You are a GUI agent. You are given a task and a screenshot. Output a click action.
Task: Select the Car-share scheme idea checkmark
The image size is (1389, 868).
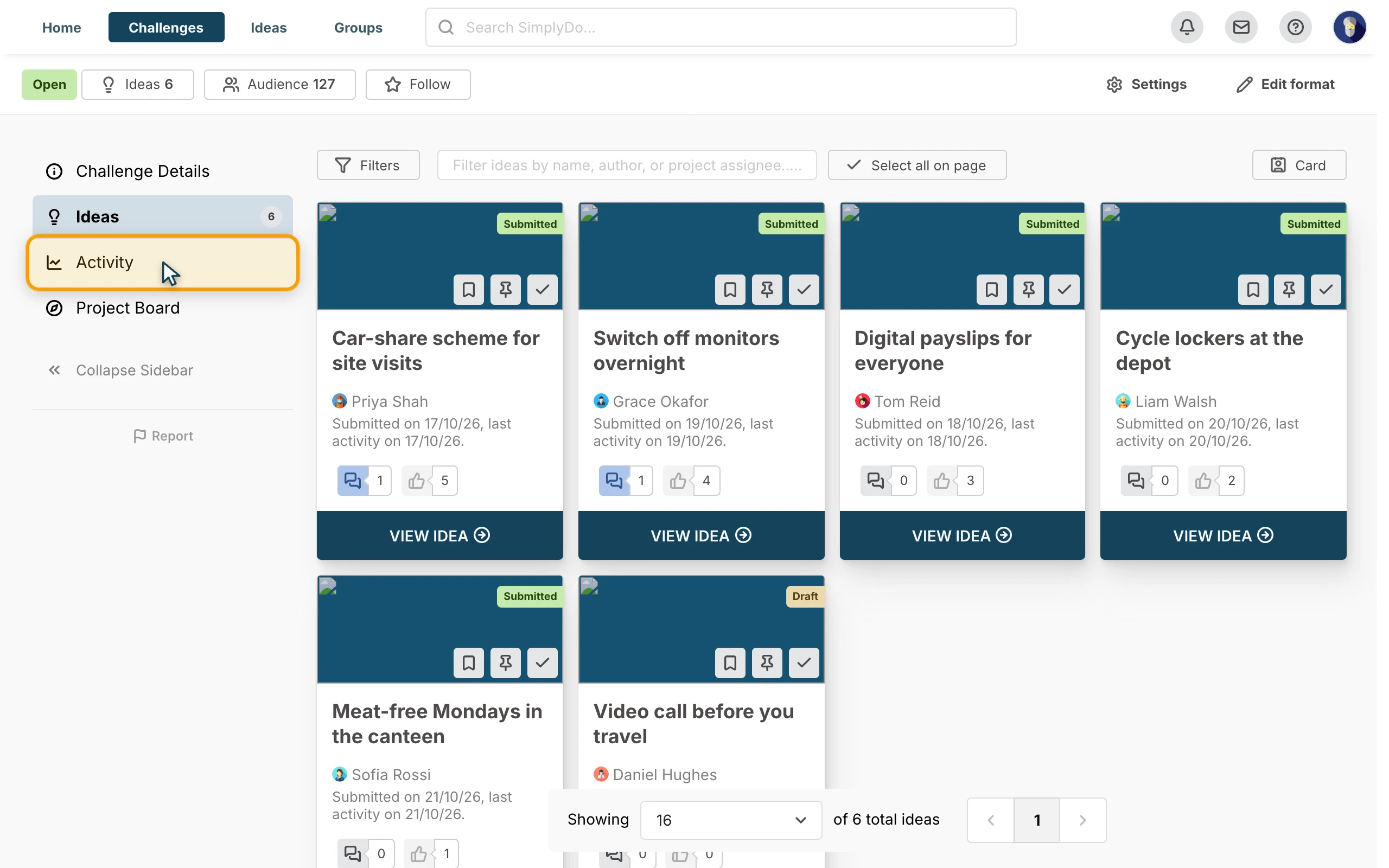(542, 289)
